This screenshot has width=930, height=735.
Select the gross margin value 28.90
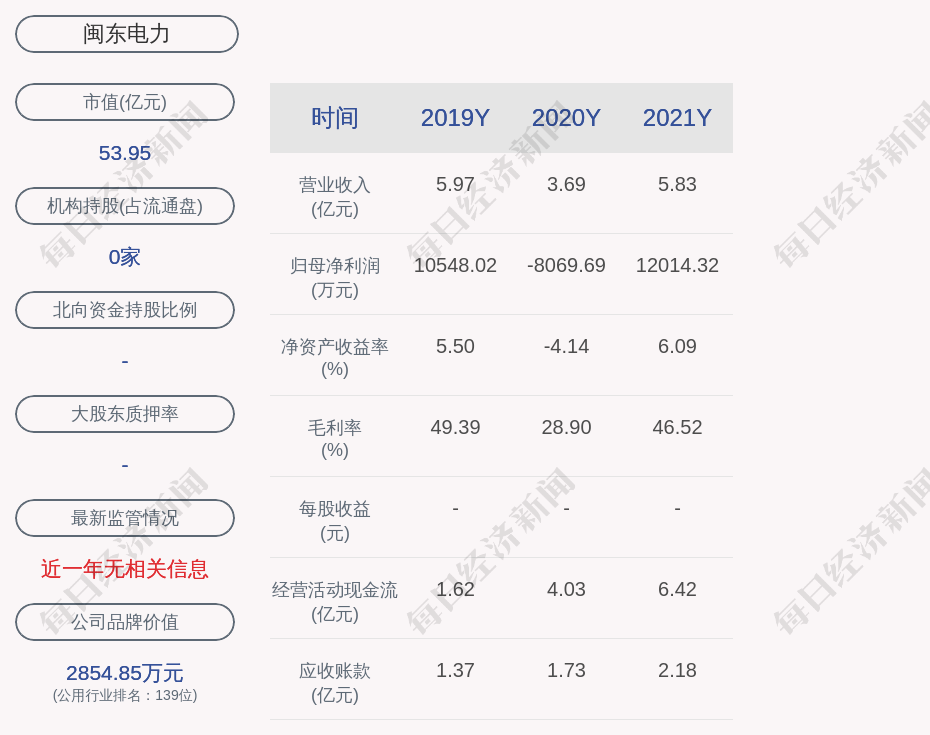(x=566, y=427)
